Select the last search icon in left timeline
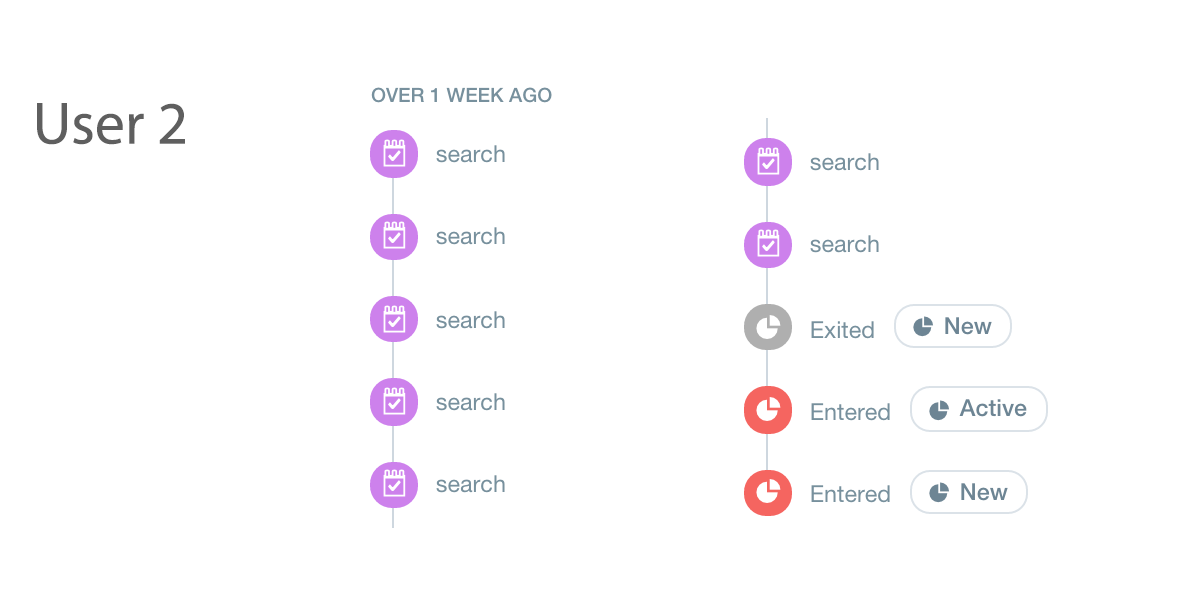Screen dimensions: 1200x600 pyautogui.click(x=394, y=484)
